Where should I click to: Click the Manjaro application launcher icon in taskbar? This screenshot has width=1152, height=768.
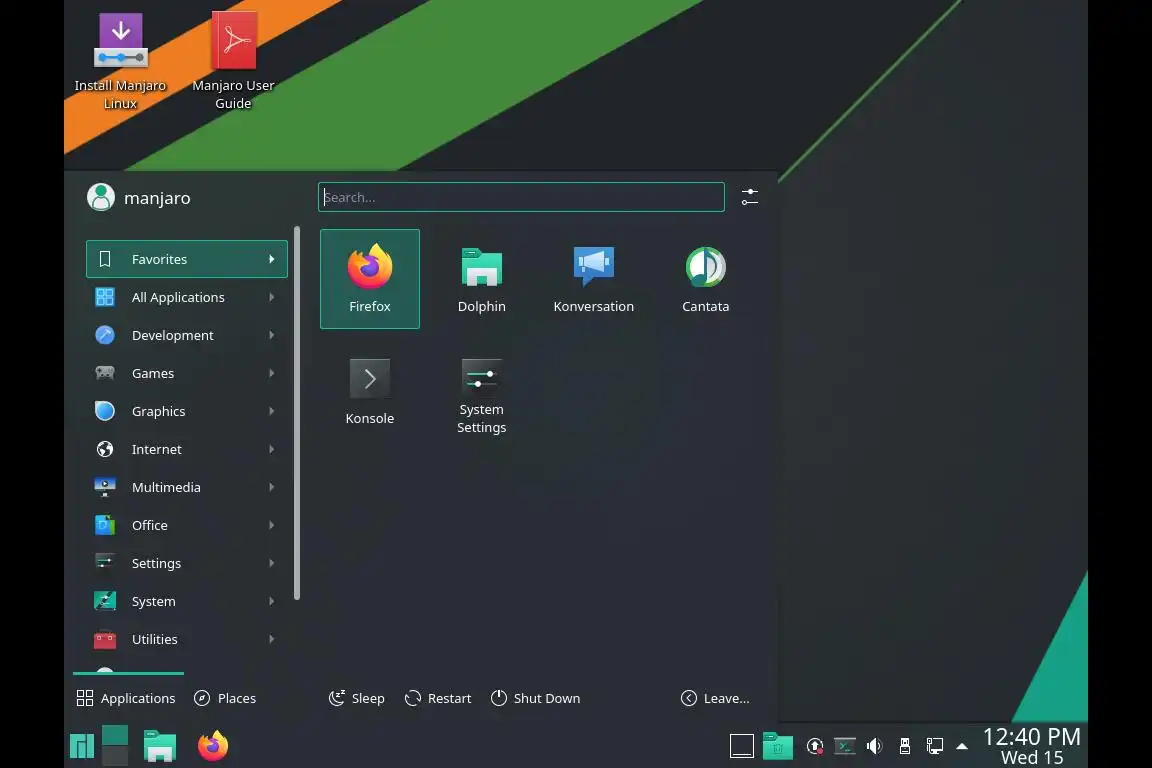(x=82, y=746)
